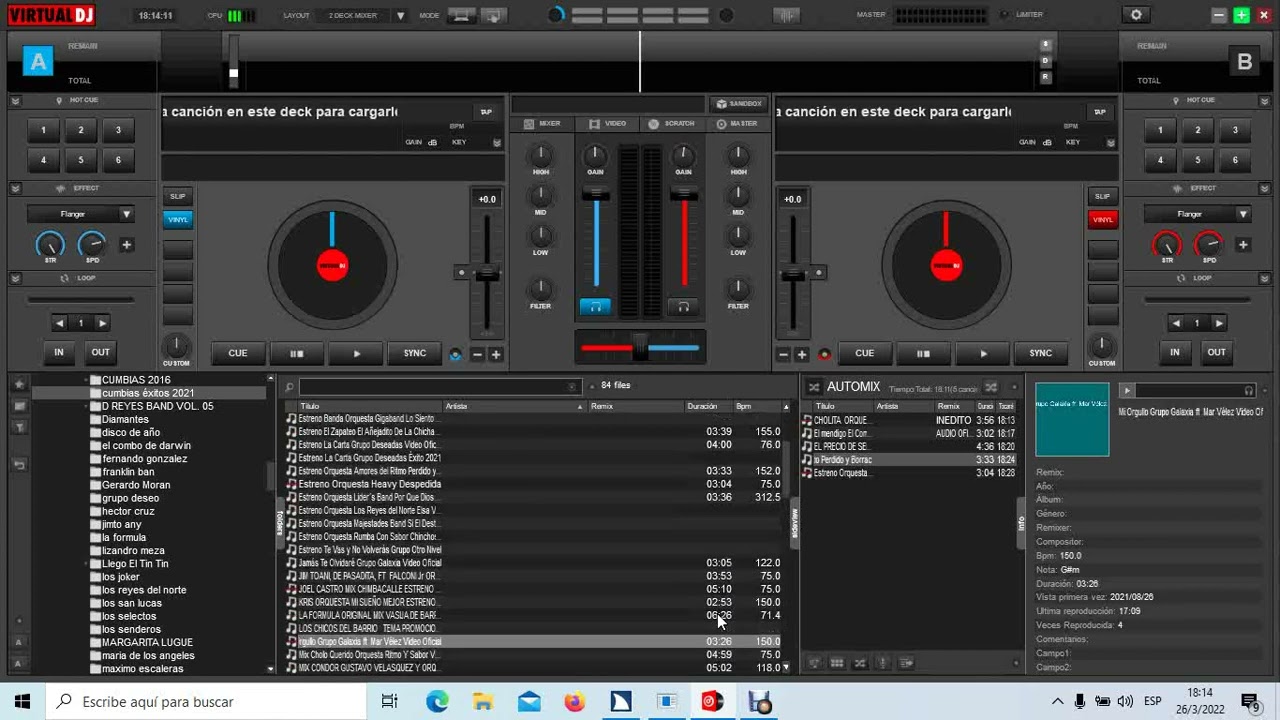Pause deck B
The height and width of the screenshot is (720, 1280).
[x=923, y=353]
